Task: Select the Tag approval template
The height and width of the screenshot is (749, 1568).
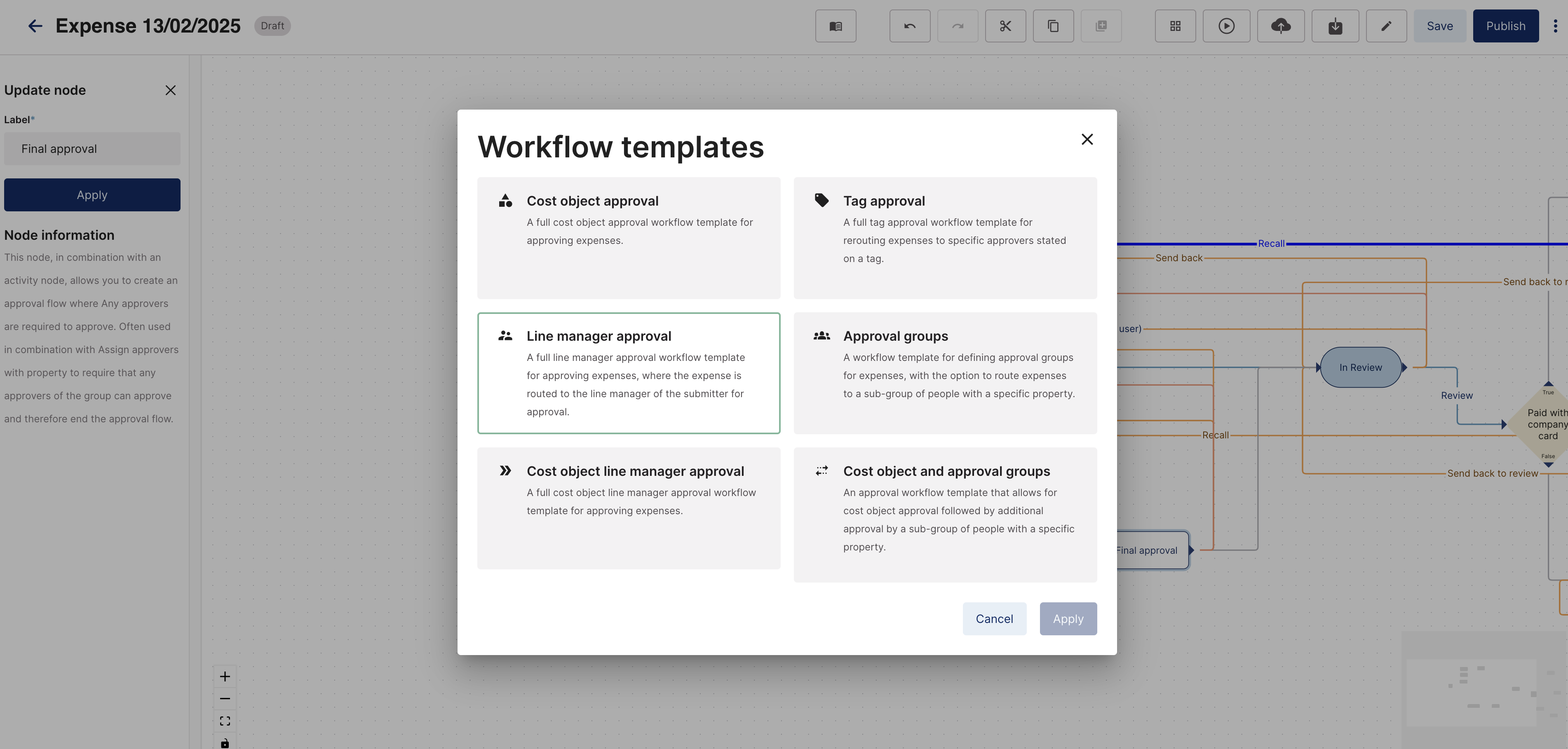Action: [x=945, y=238]
